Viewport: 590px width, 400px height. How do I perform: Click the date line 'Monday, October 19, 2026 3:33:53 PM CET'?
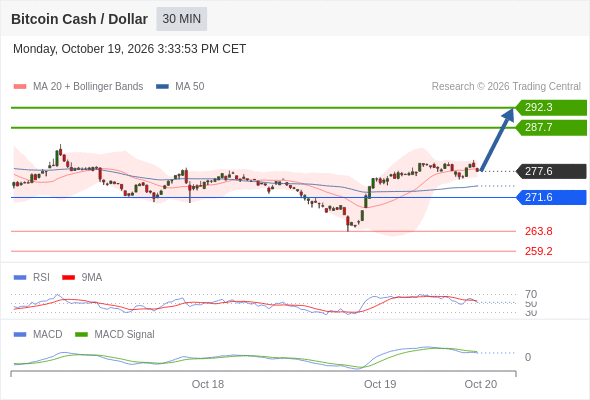click(129, 49)
